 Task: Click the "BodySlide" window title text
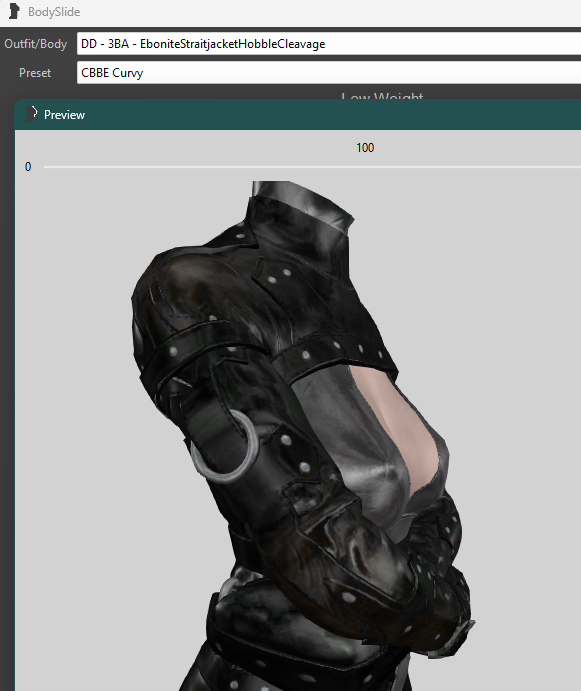(54, 12)
